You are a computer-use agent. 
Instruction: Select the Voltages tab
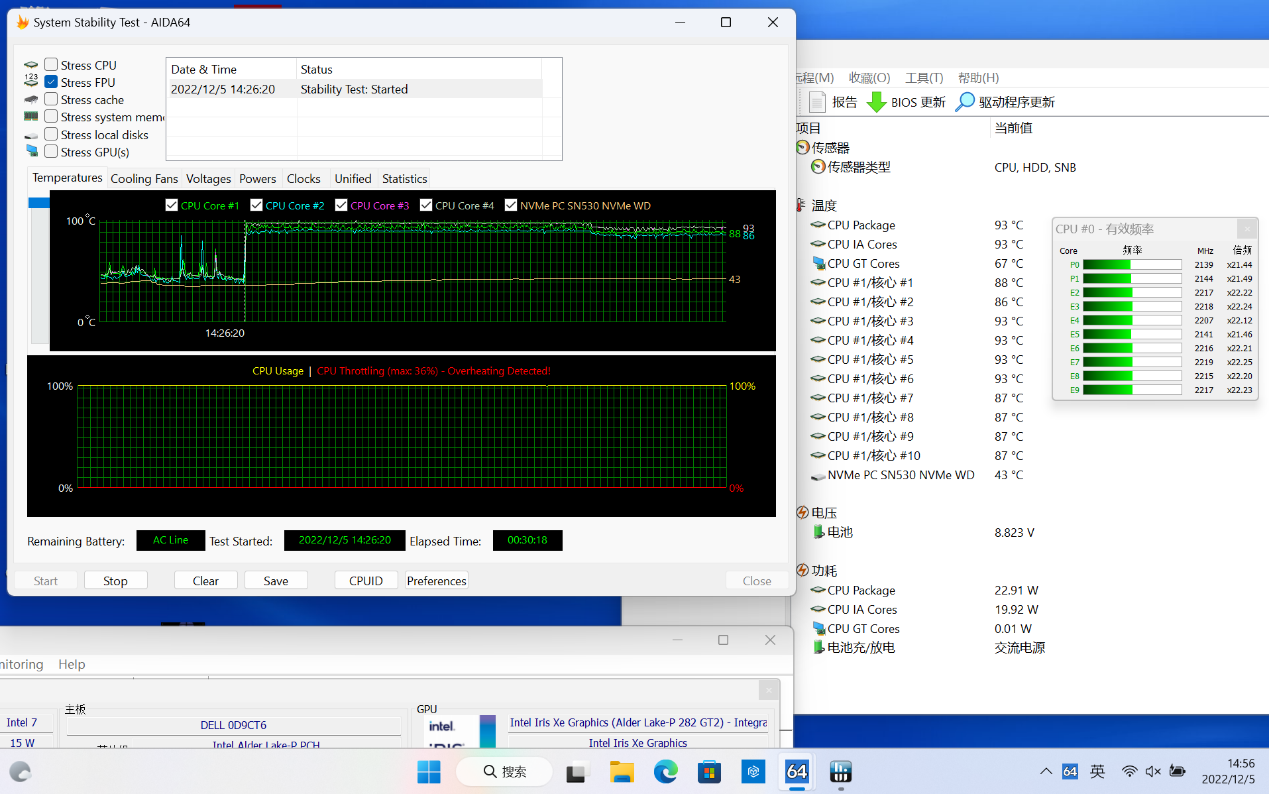pos(208,179)
